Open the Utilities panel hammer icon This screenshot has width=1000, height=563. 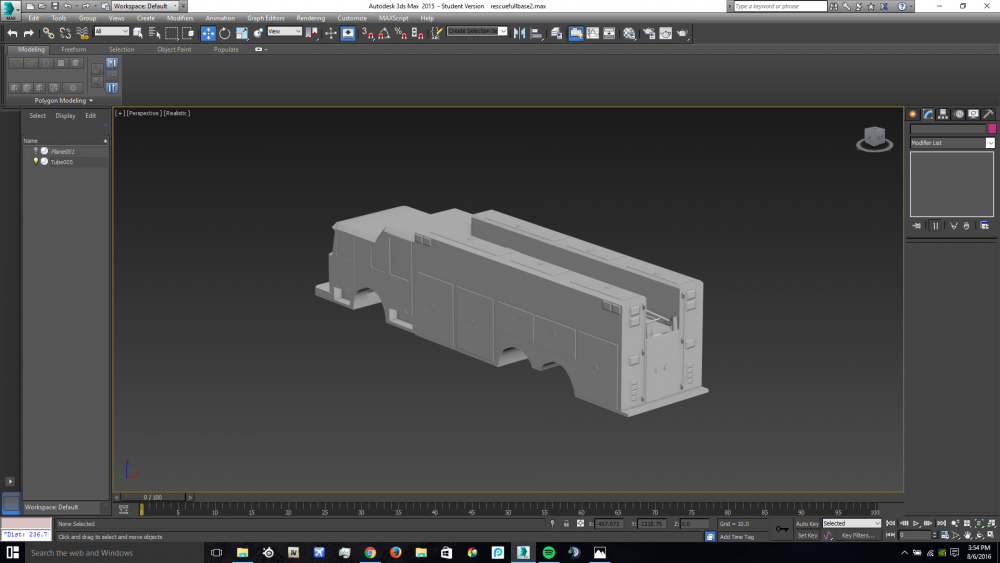[x=988, y=114]
